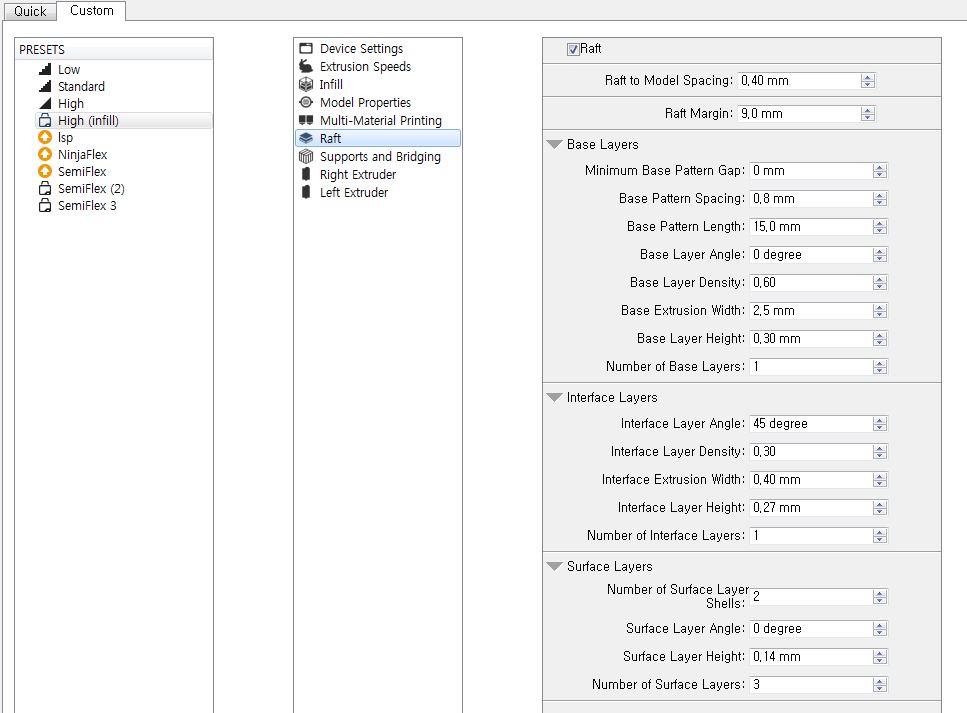Adjust Interface Layer Angle stepper
The image size is (967, 713).
coord(880,424)
